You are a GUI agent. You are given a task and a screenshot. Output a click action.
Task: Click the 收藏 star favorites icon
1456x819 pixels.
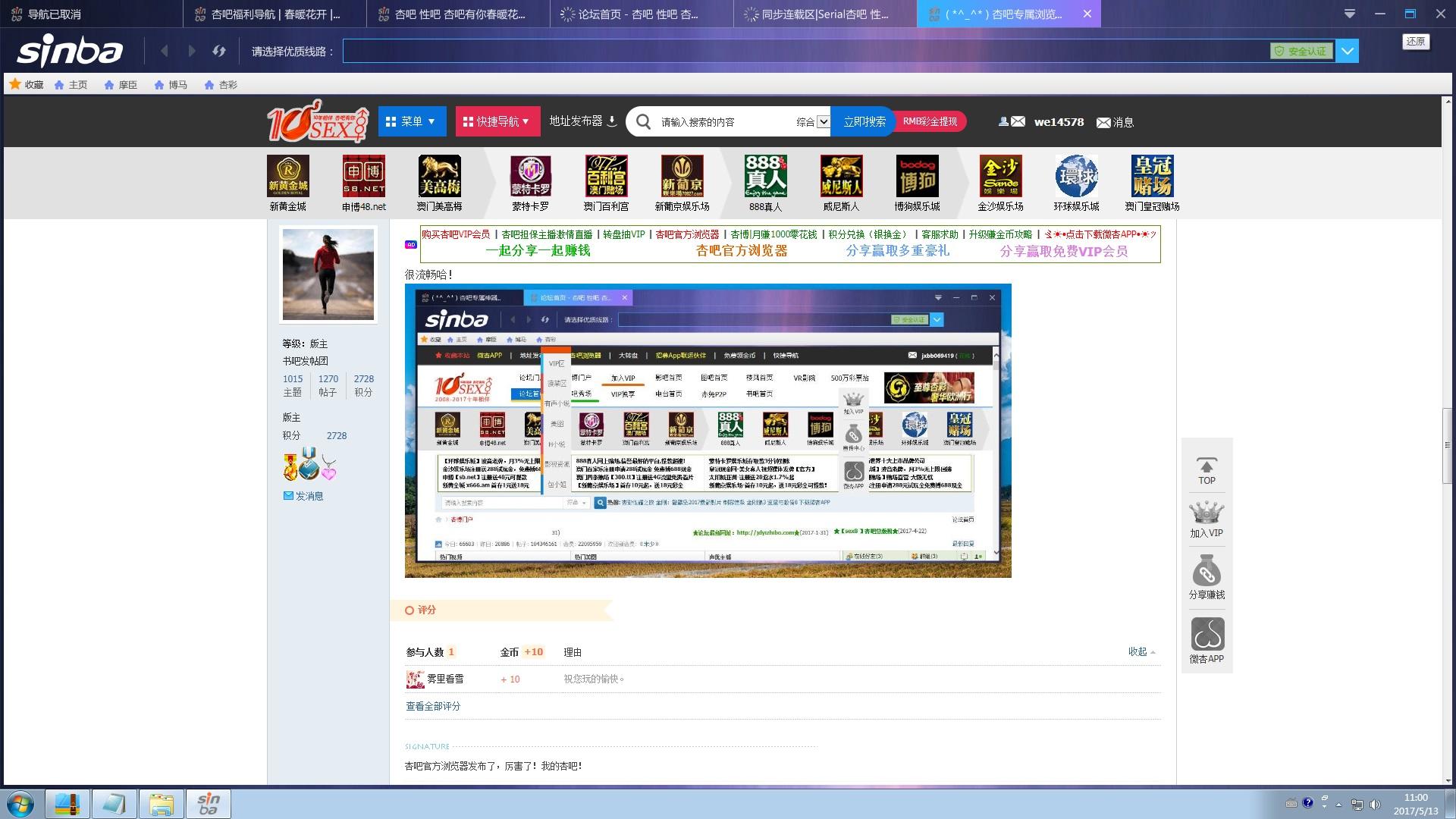[x=15, y=84]
